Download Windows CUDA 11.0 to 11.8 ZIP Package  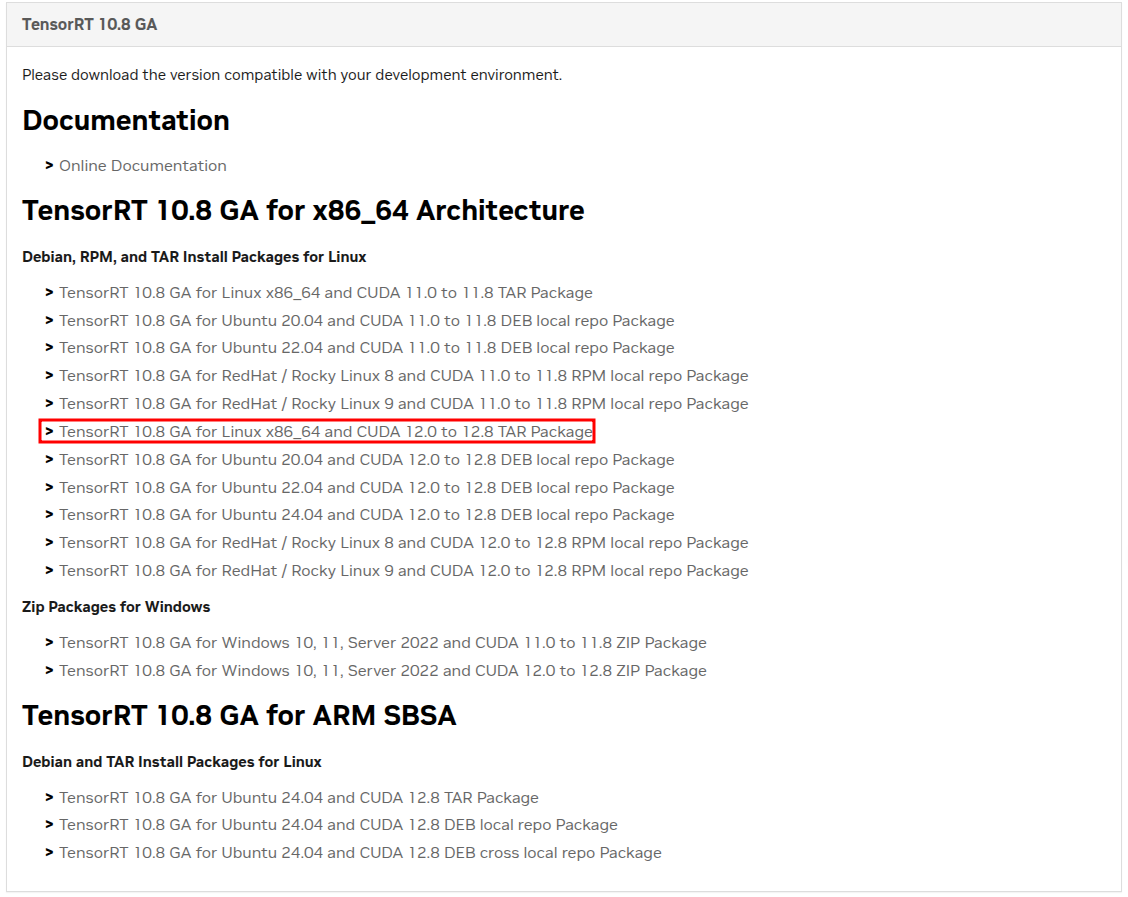[383, 643]
